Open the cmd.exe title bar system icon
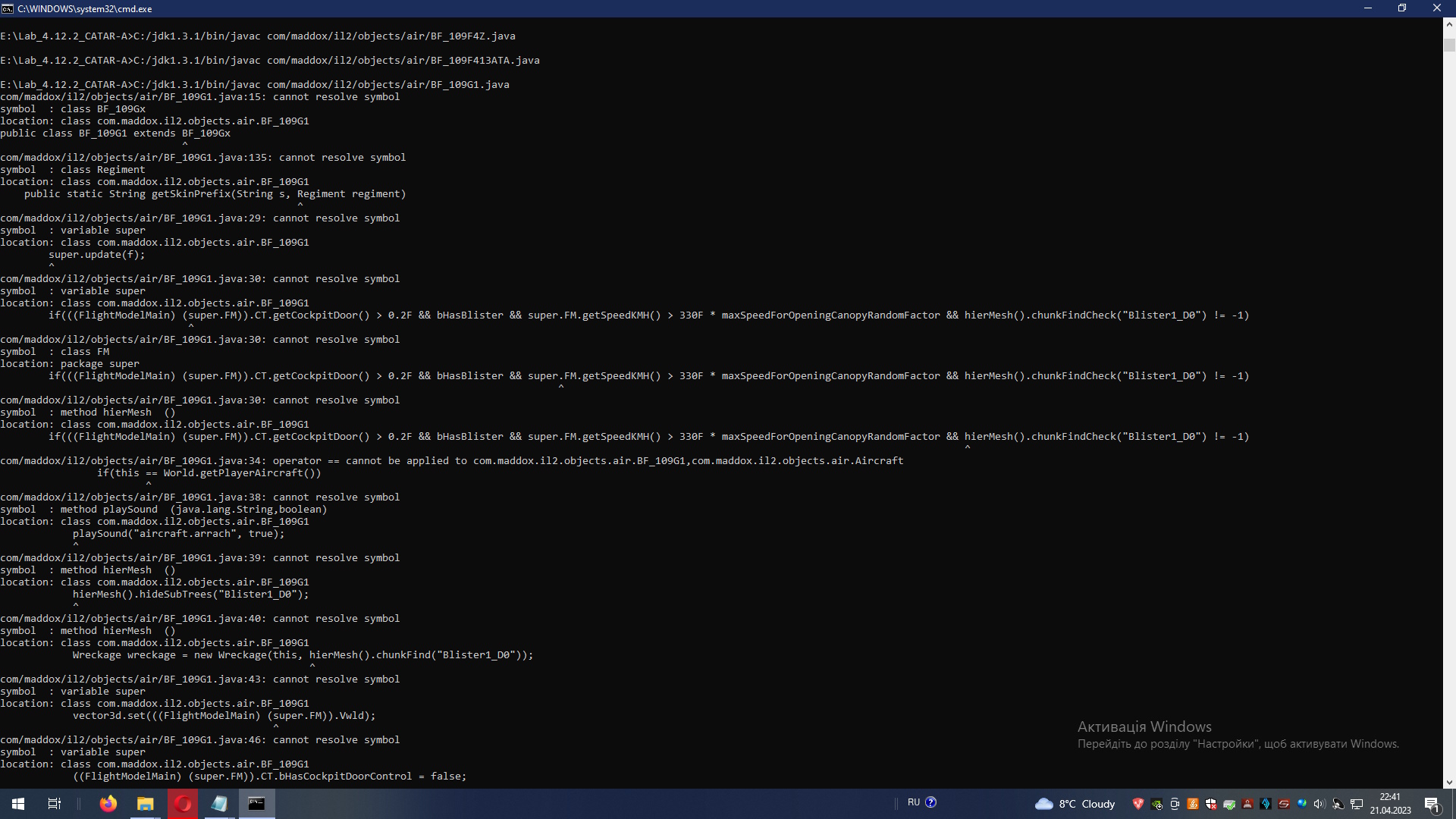1456x819 pixels. pyautogui.click(x=8, y=8)
